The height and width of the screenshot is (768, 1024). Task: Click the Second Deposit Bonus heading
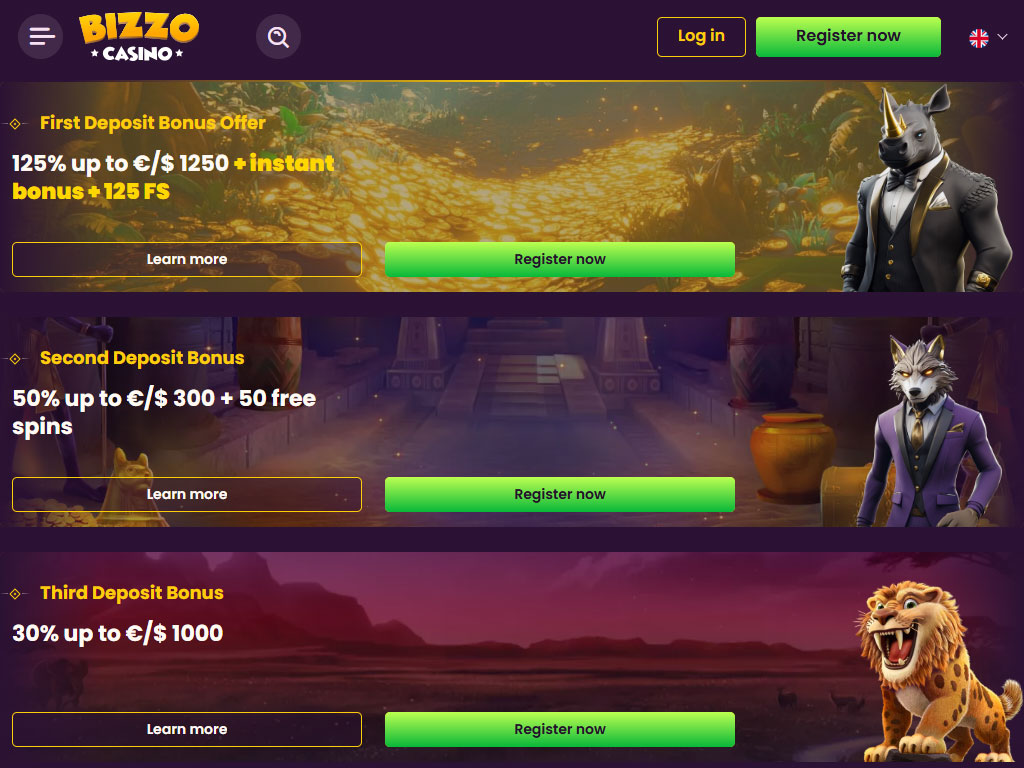[142, 358]
